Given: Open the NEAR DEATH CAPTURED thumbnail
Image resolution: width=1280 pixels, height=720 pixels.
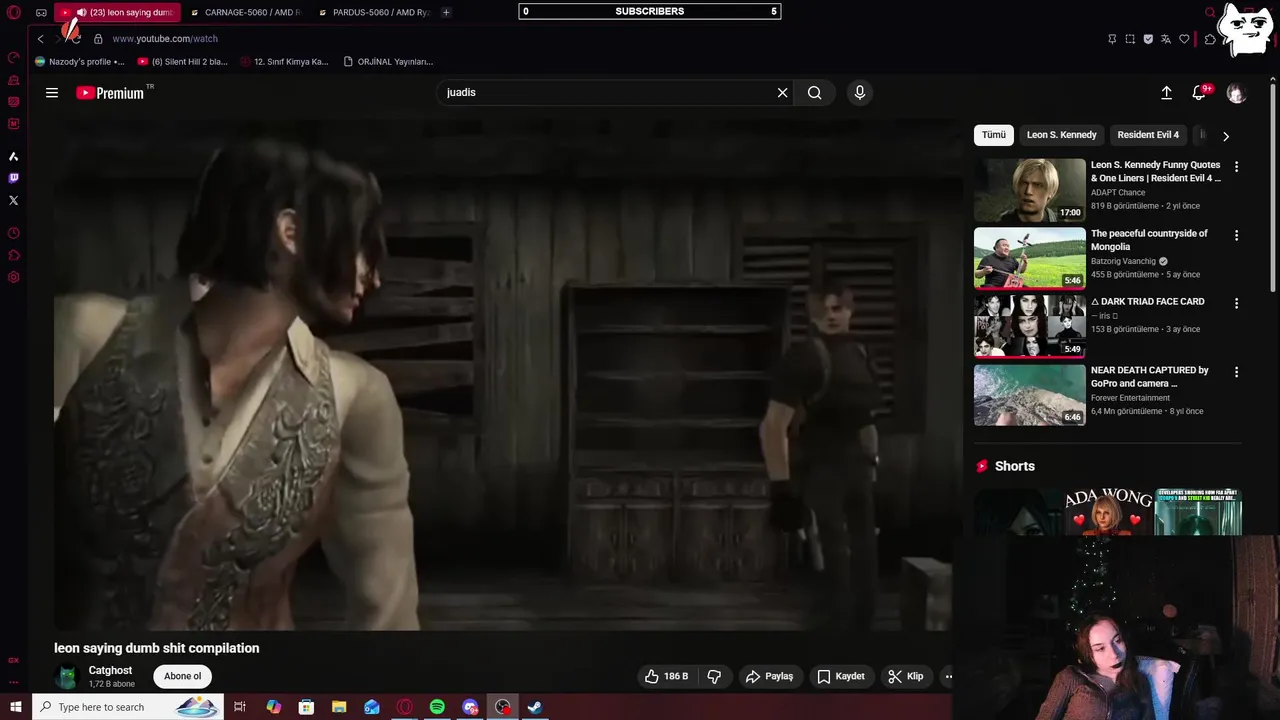Looking at the screenshot, I should (1029, 395).
